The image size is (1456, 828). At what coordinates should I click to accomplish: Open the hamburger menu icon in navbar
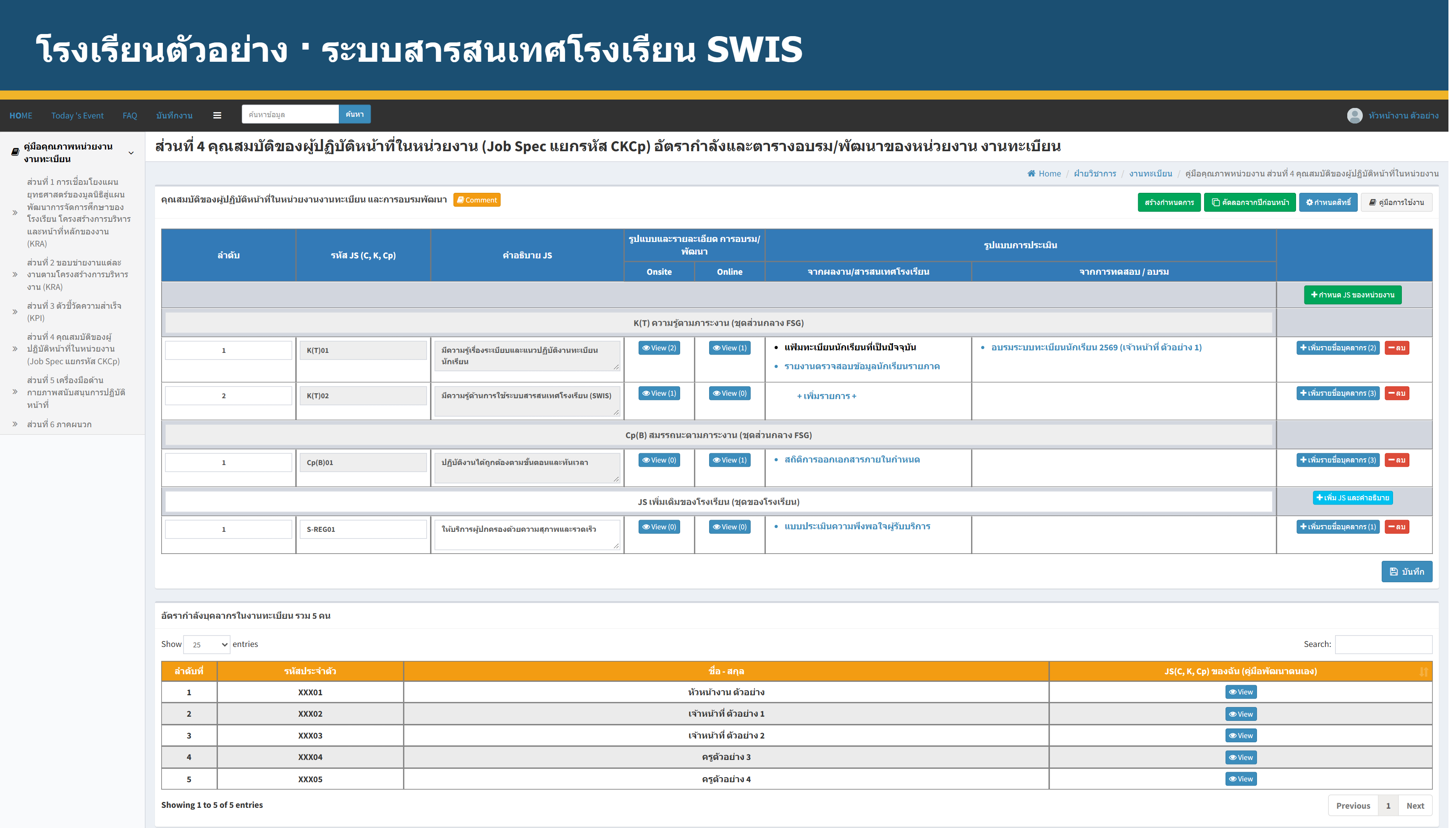click(x=217, y=116)
